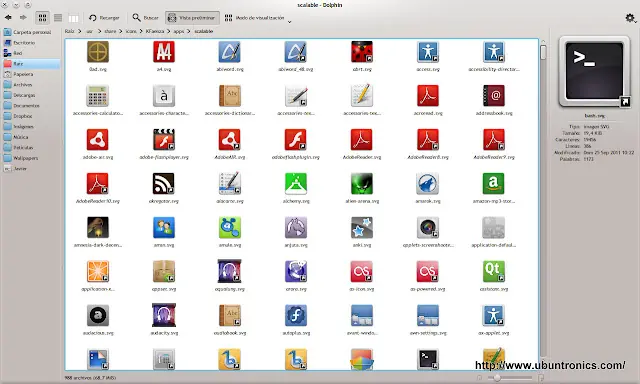Expand the arrow after KFaenza in breadcrumb
640x384 pixels.
[169, 31]
